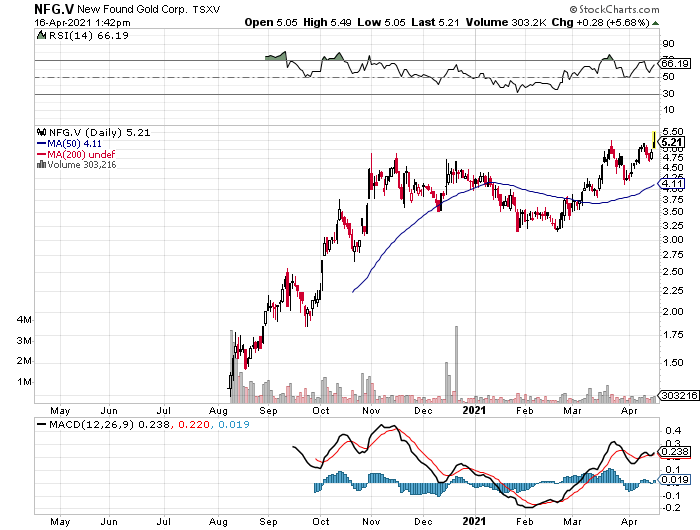Click the 90 level on RSI axis
The width and height of the screenshot is (700, 530).
point(668,44)
